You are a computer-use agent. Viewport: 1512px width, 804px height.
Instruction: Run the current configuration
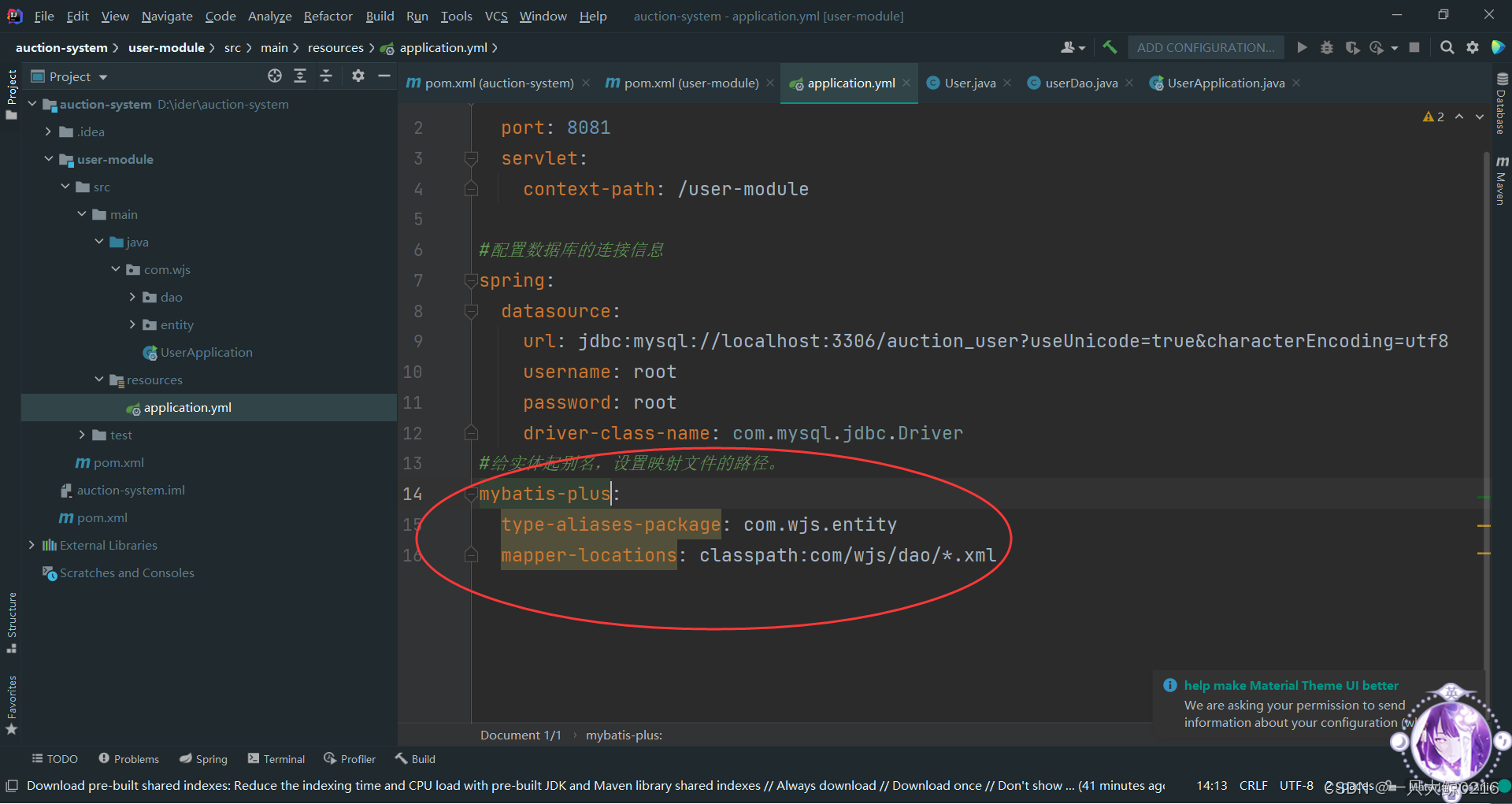point(1302,47)
